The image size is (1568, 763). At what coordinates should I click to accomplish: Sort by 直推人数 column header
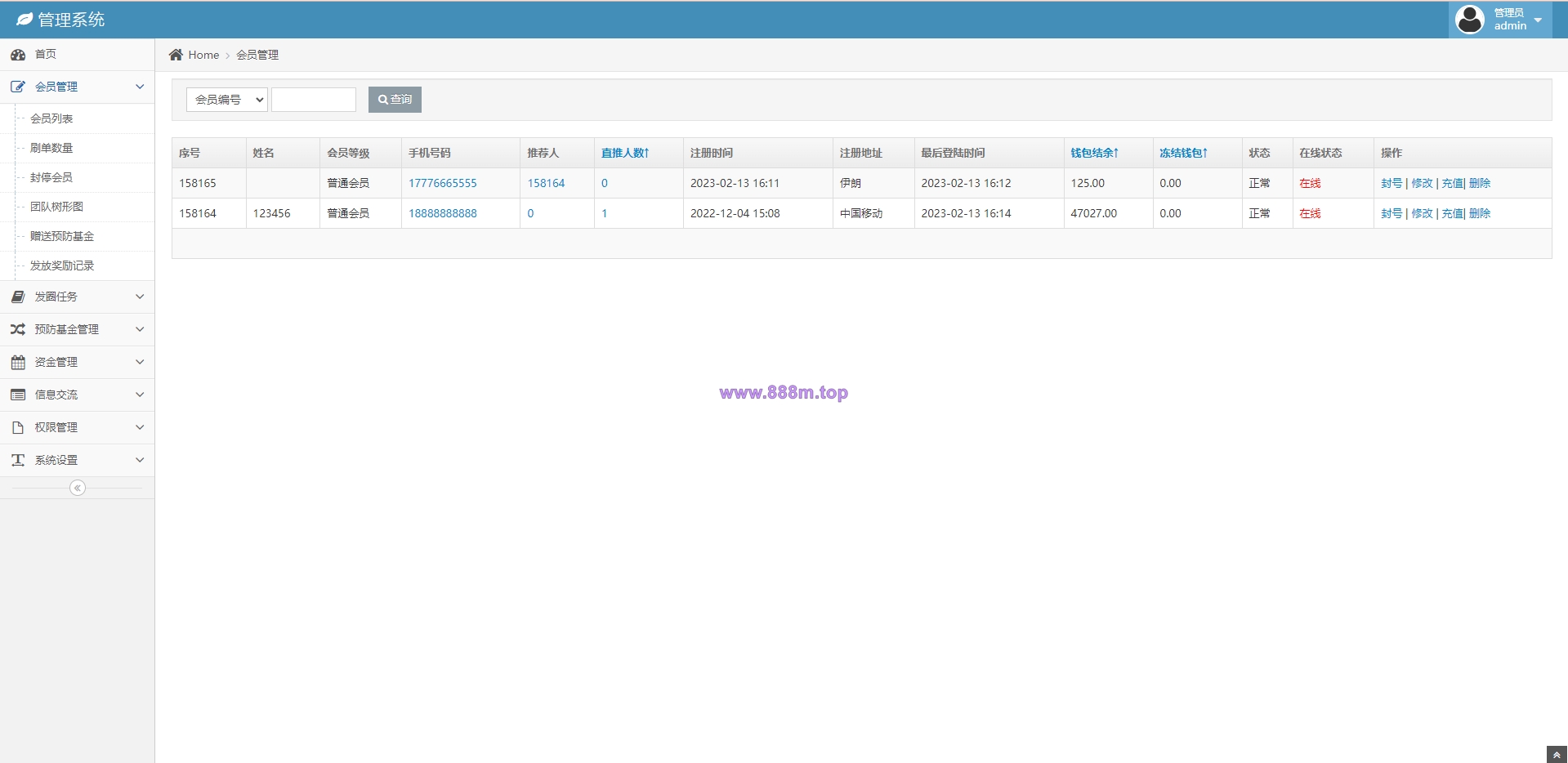(625, 153)
